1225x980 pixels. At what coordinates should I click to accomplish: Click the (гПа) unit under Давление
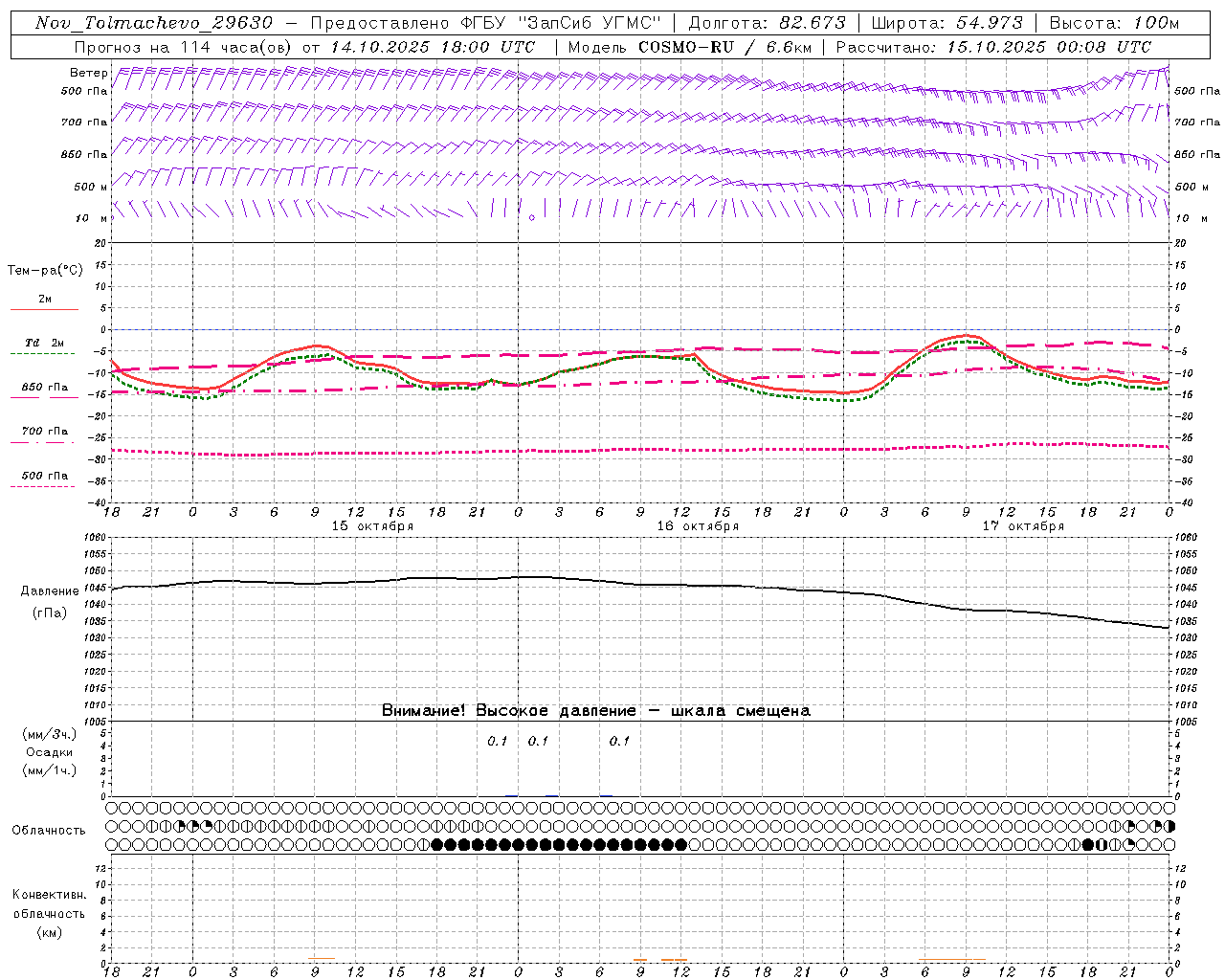(x=49, y=612)
